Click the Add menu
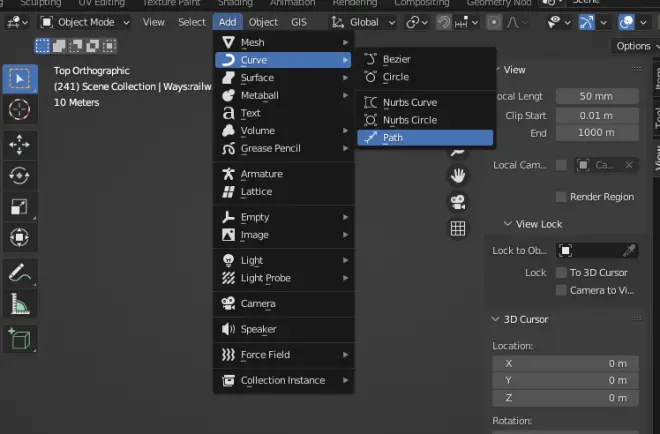The height and width of the screenshot is (434, 660). (x=227, y=22)
